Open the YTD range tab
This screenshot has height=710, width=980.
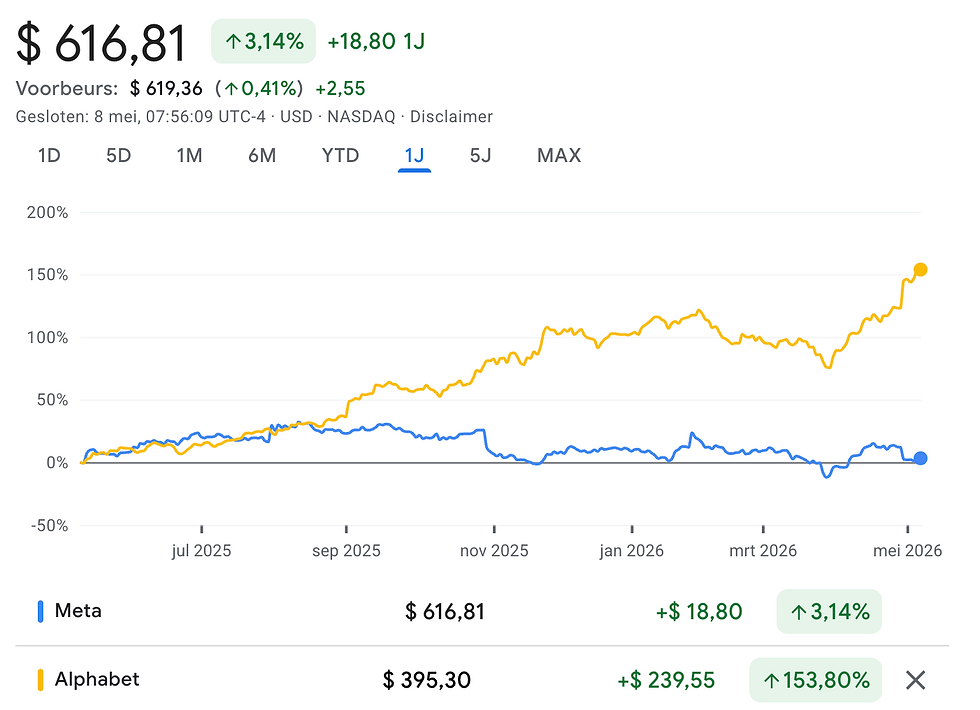pyautogui.click(x=340, y=155)
